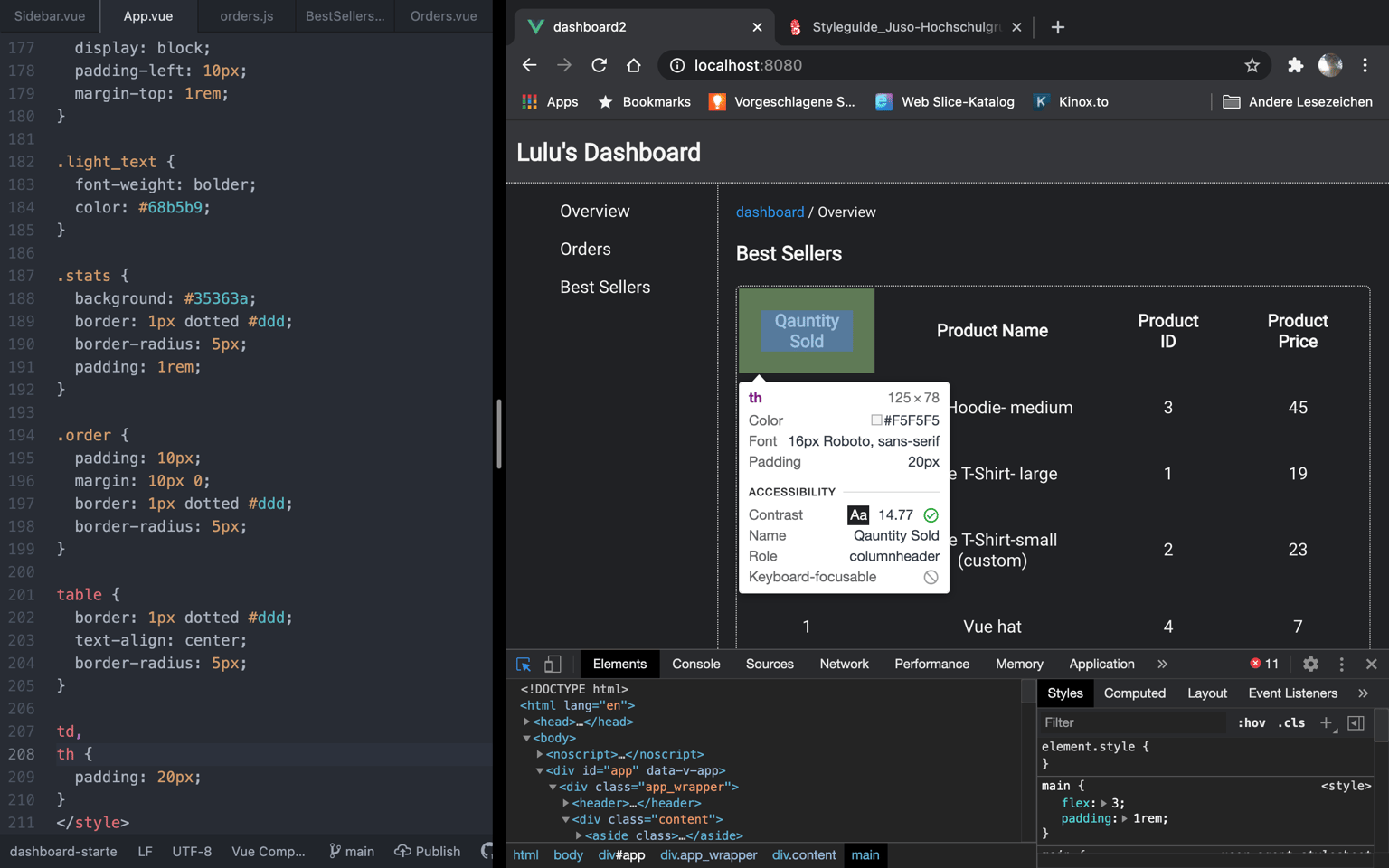Open the Chrome extensions puzzle icon
Screen dimensions: 1389x868
(1295, 65)
